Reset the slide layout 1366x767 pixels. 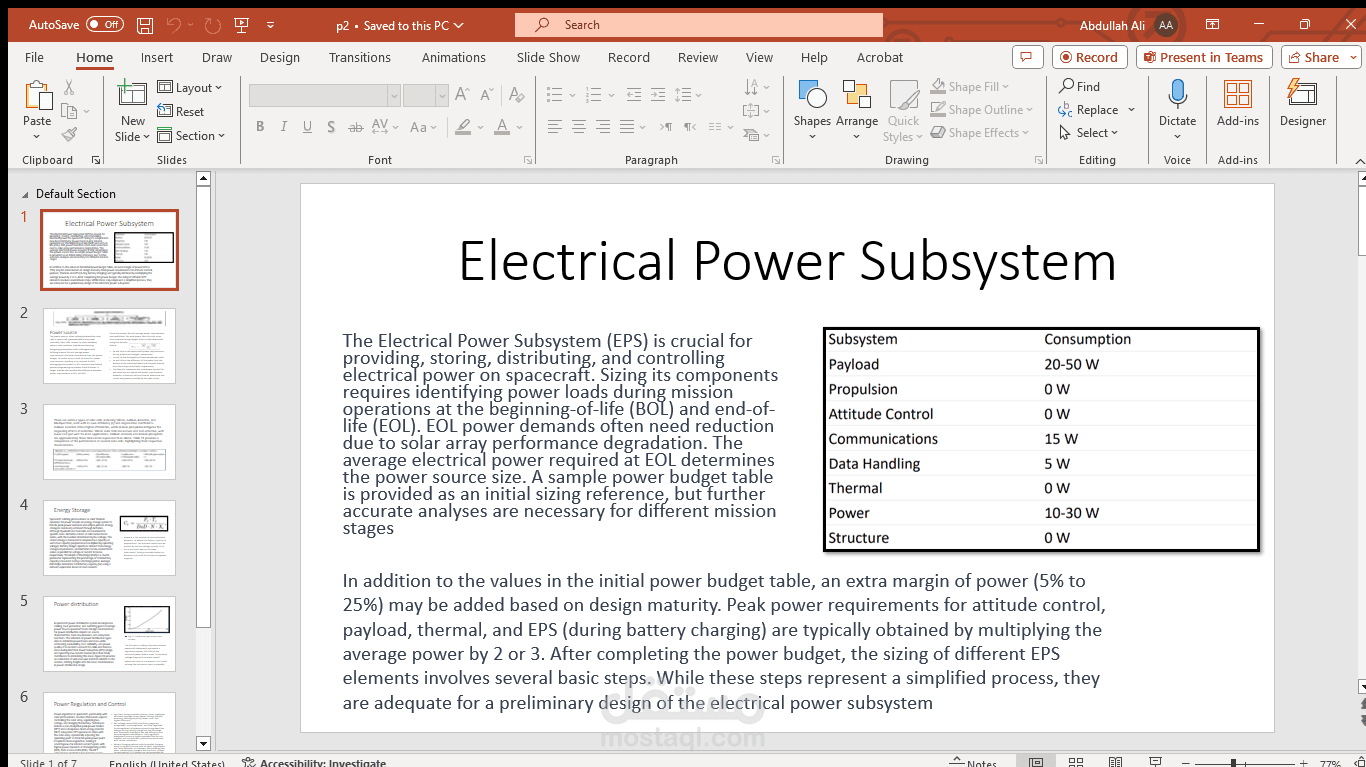click(x=181, y=111)
